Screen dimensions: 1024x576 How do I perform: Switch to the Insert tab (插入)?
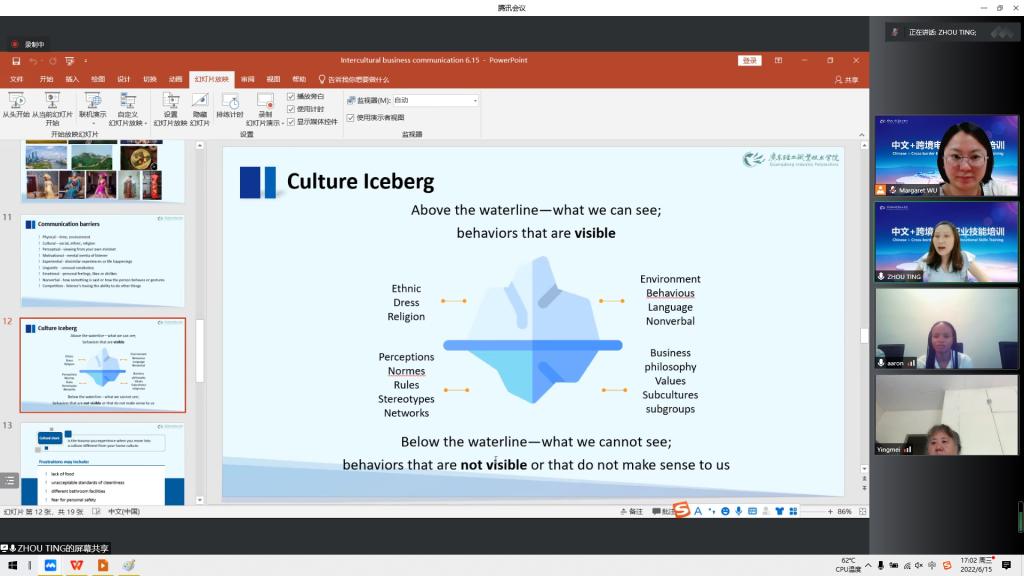pos(72,79)
